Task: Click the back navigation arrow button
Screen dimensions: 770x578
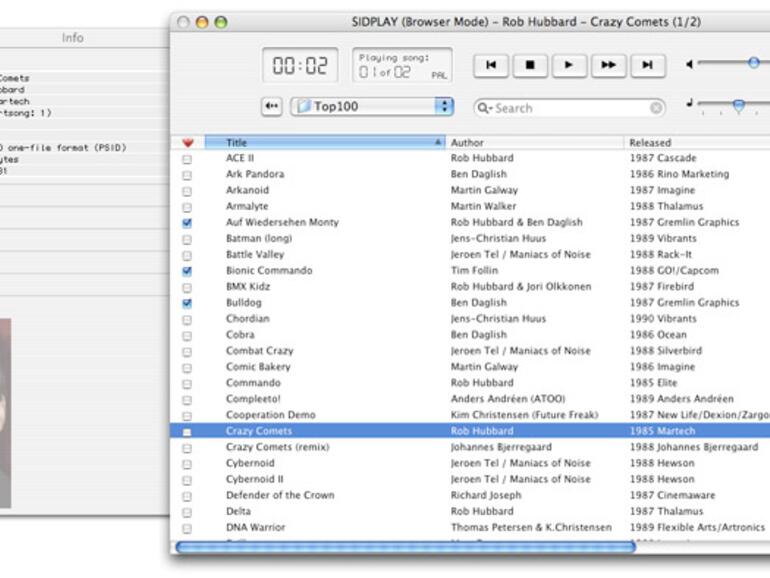Action: [272, 107]
